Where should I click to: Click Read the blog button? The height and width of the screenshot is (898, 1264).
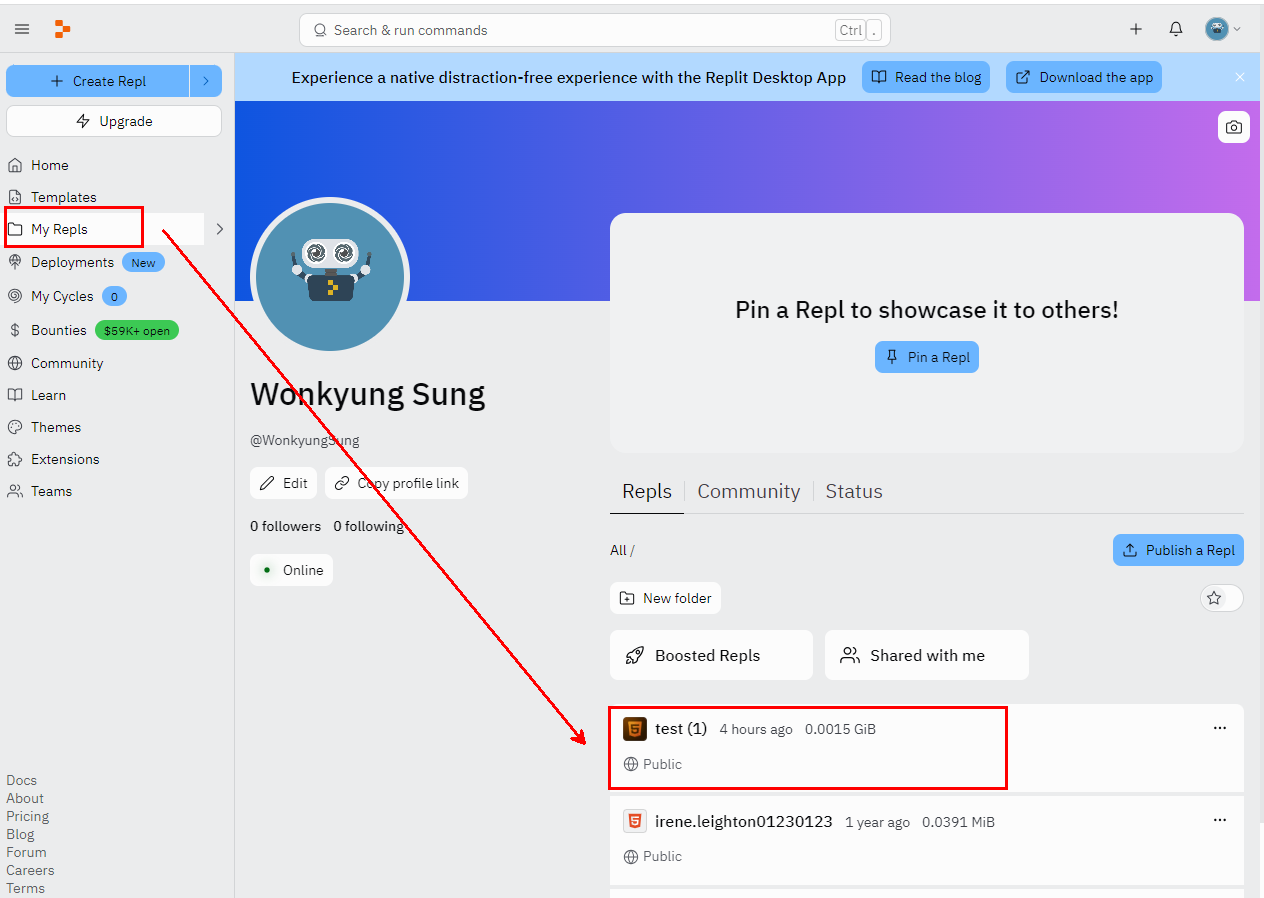926,77
